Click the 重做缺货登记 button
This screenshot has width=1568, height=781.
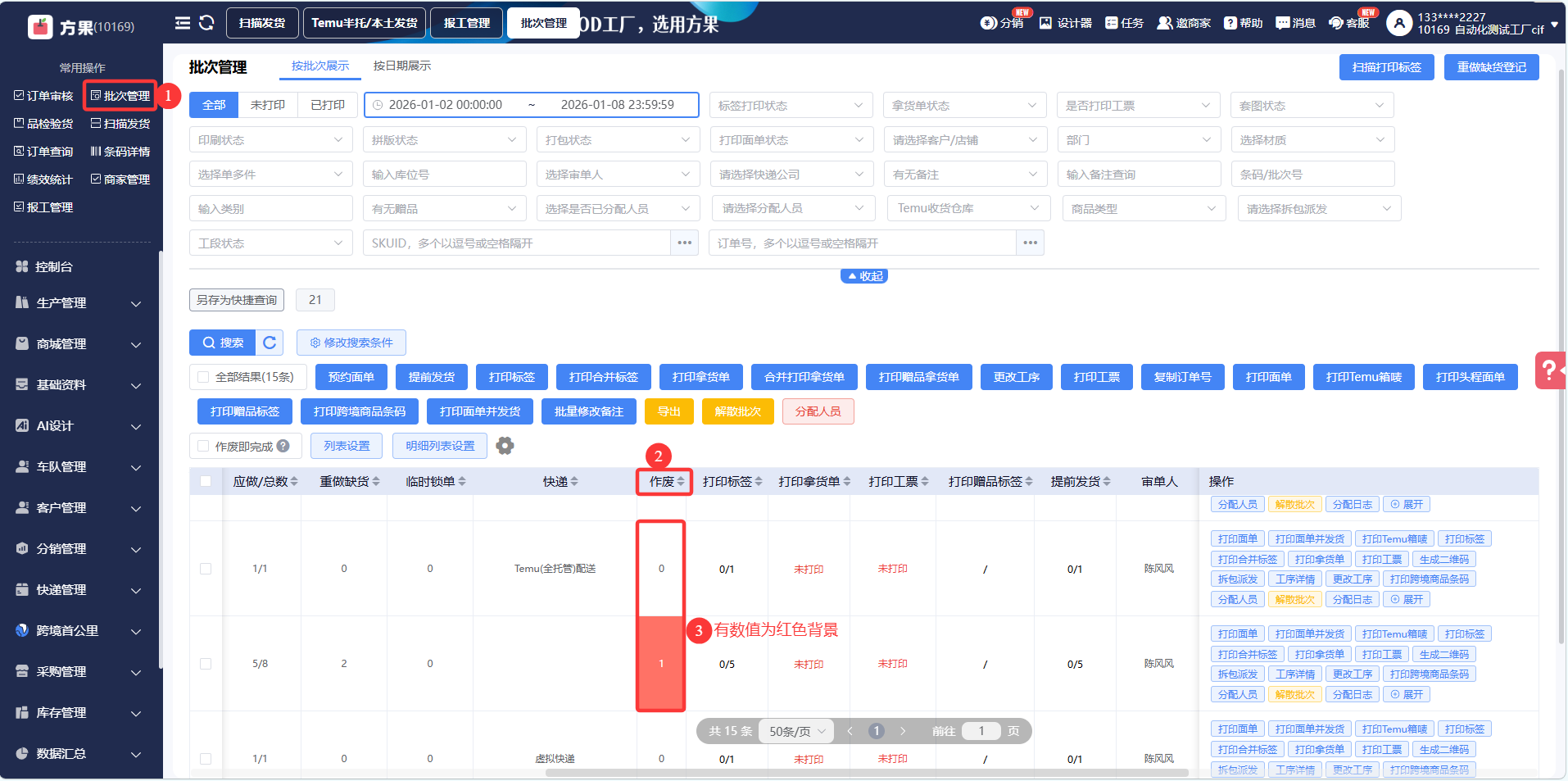[x=1492, y=67]
